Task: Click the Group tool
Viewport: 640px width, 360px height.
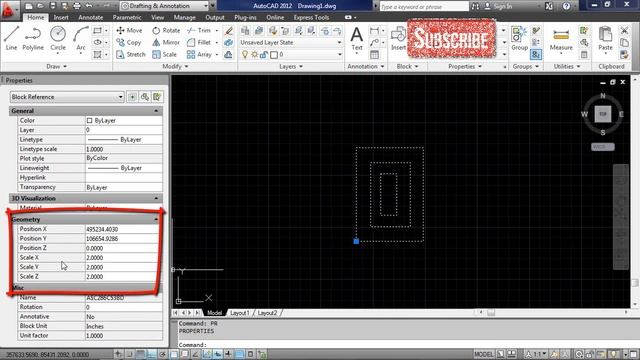Action: [x=519, y=39]
